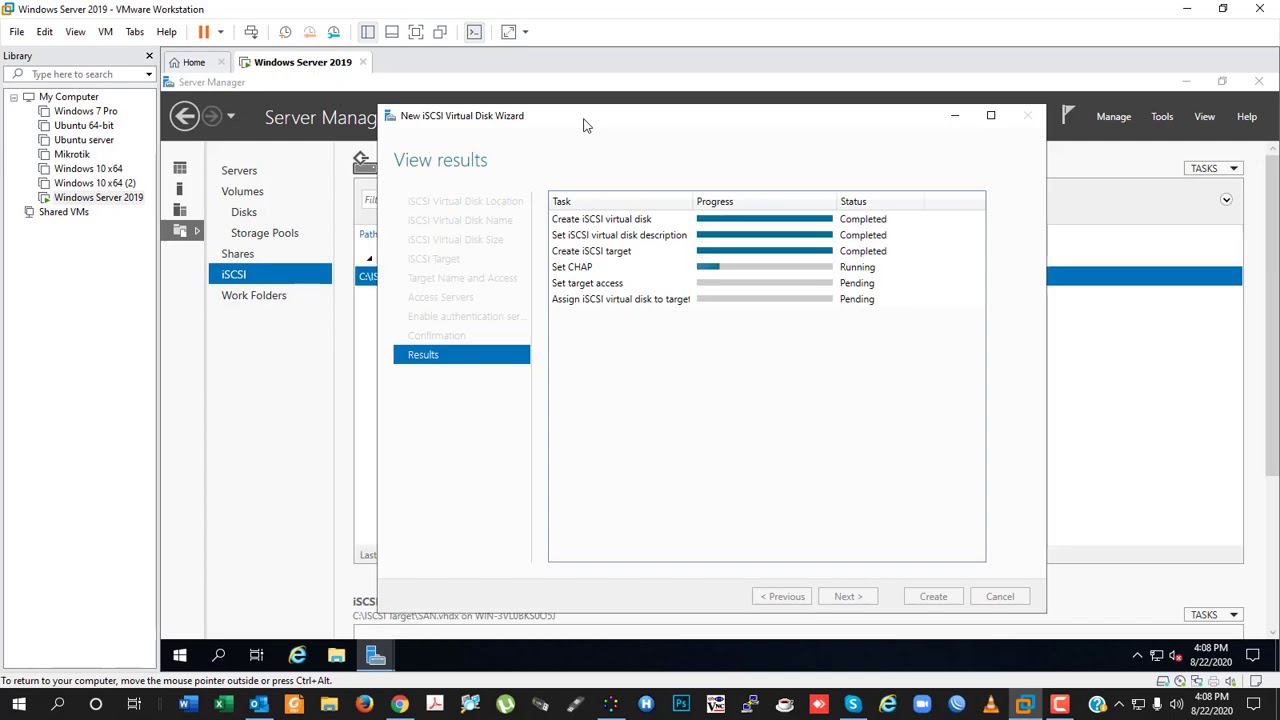Switch to Unity mode icon
The height and width of the screenshot is (720, 1280).
pos(440,32)
